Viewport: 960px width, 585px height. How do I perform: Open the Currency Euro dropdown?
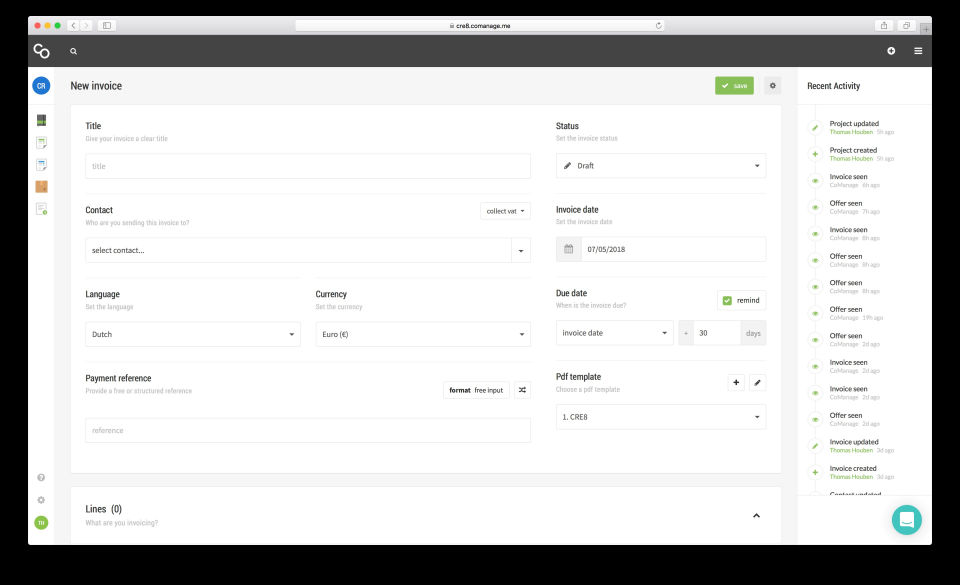point(423,334)
